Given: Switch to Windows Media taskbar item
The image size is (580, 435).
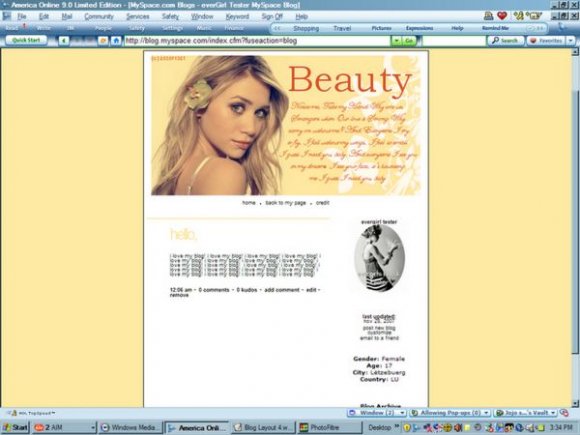Looking at the screenshot, I should [131, 428].
